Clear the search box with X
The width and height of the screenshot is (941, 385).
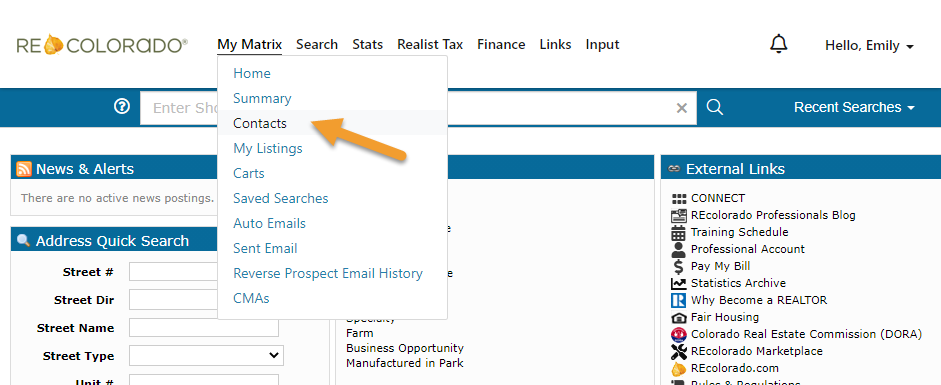682,108
